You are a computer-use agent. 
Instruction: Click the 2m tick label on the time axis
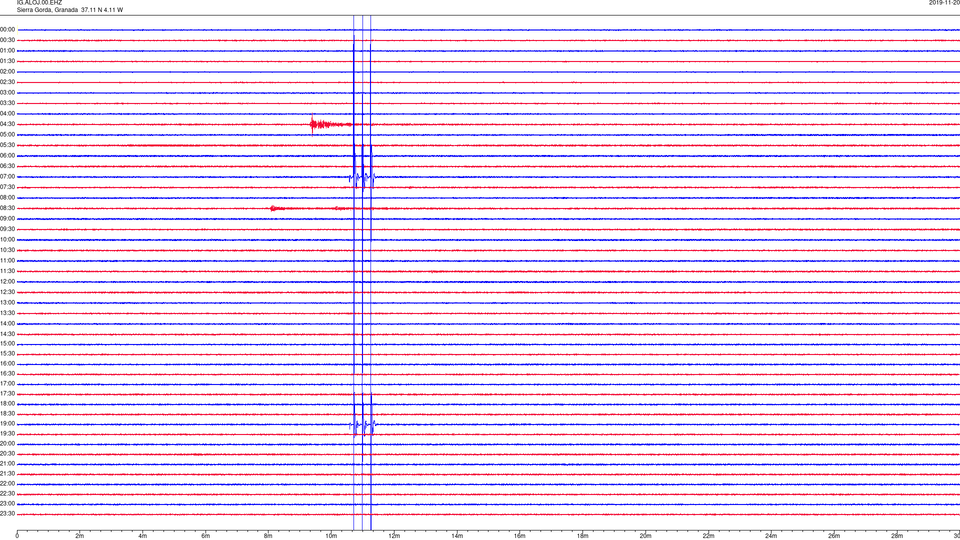80,536
